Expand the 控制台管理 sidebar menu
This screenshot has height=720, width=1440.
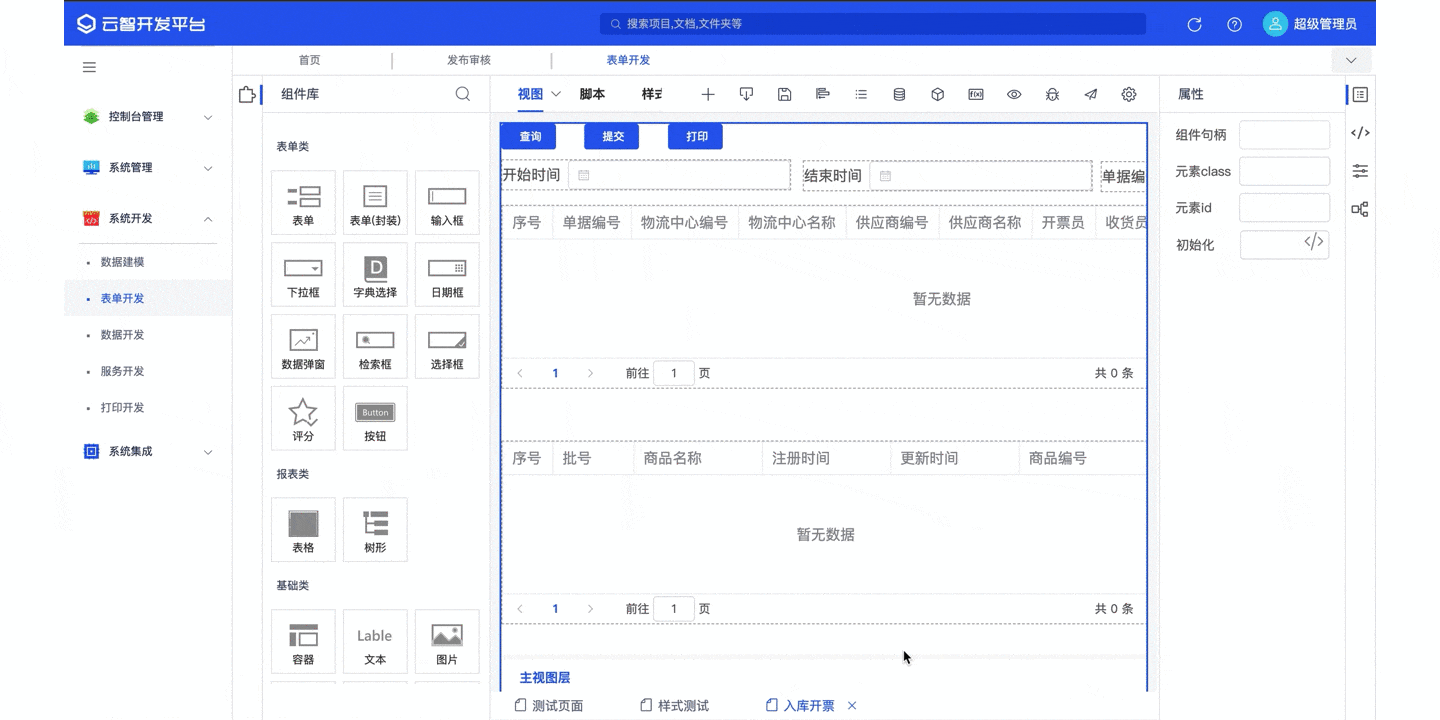pyautogui.click(x=148, y=117)
